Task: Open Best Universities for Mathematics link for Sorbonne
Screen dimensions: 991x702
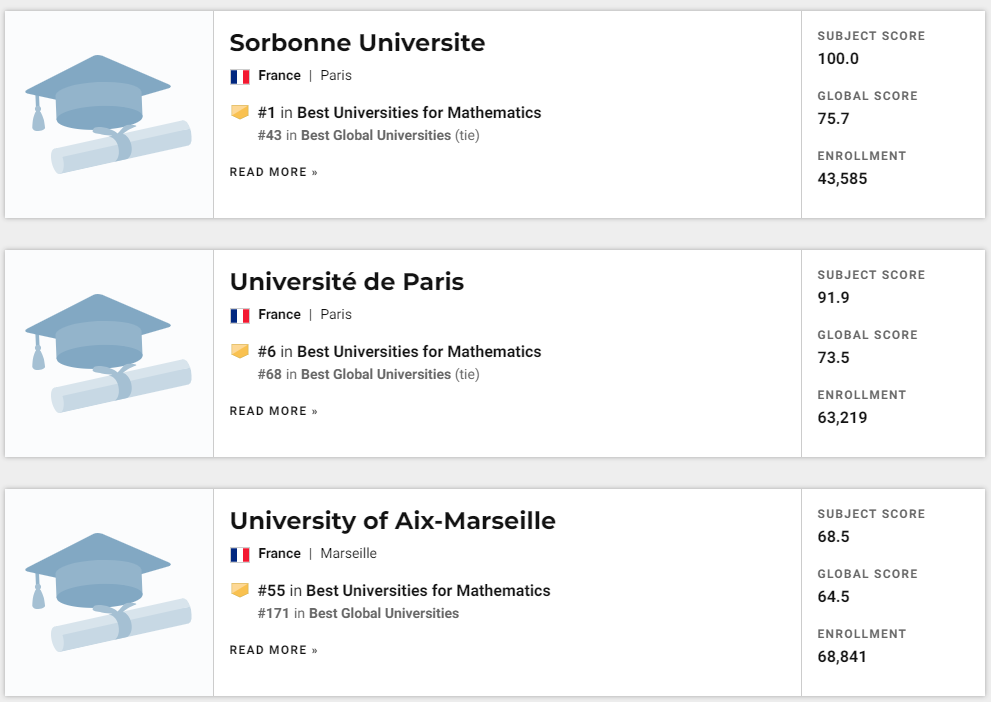Action: [419, 112]
